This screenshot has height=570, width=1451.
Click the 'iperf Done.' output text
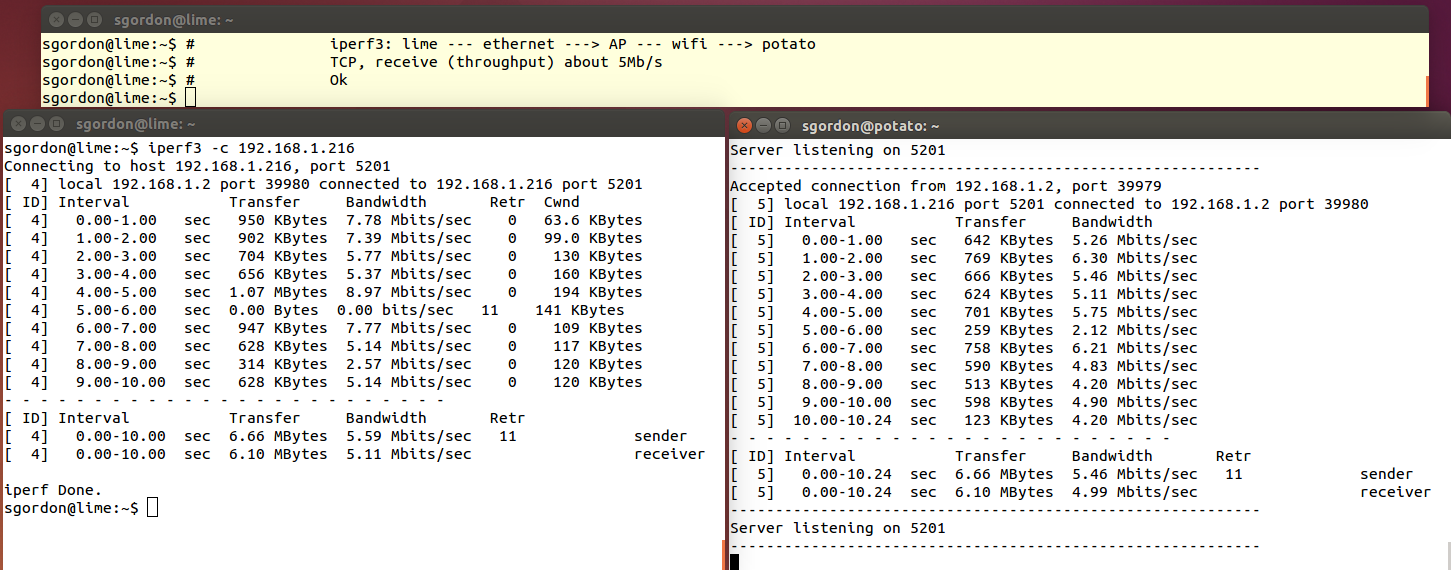point(53,490)
